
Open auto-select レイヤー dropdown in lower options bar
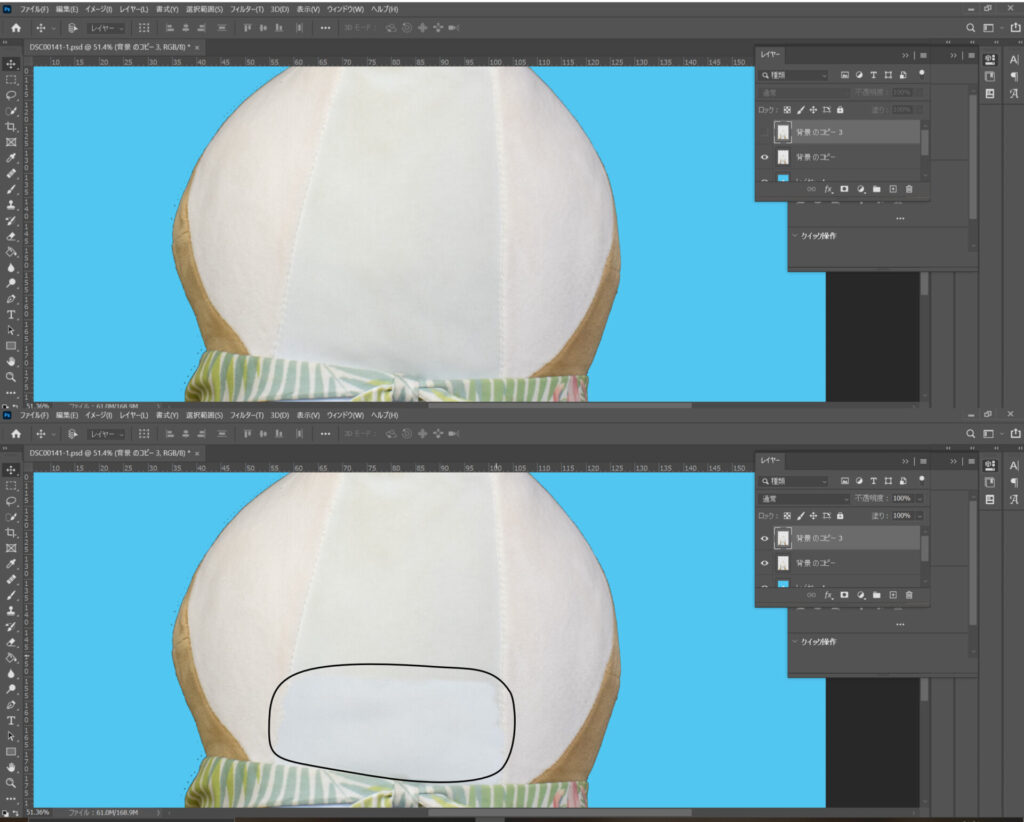pos(106,434)
